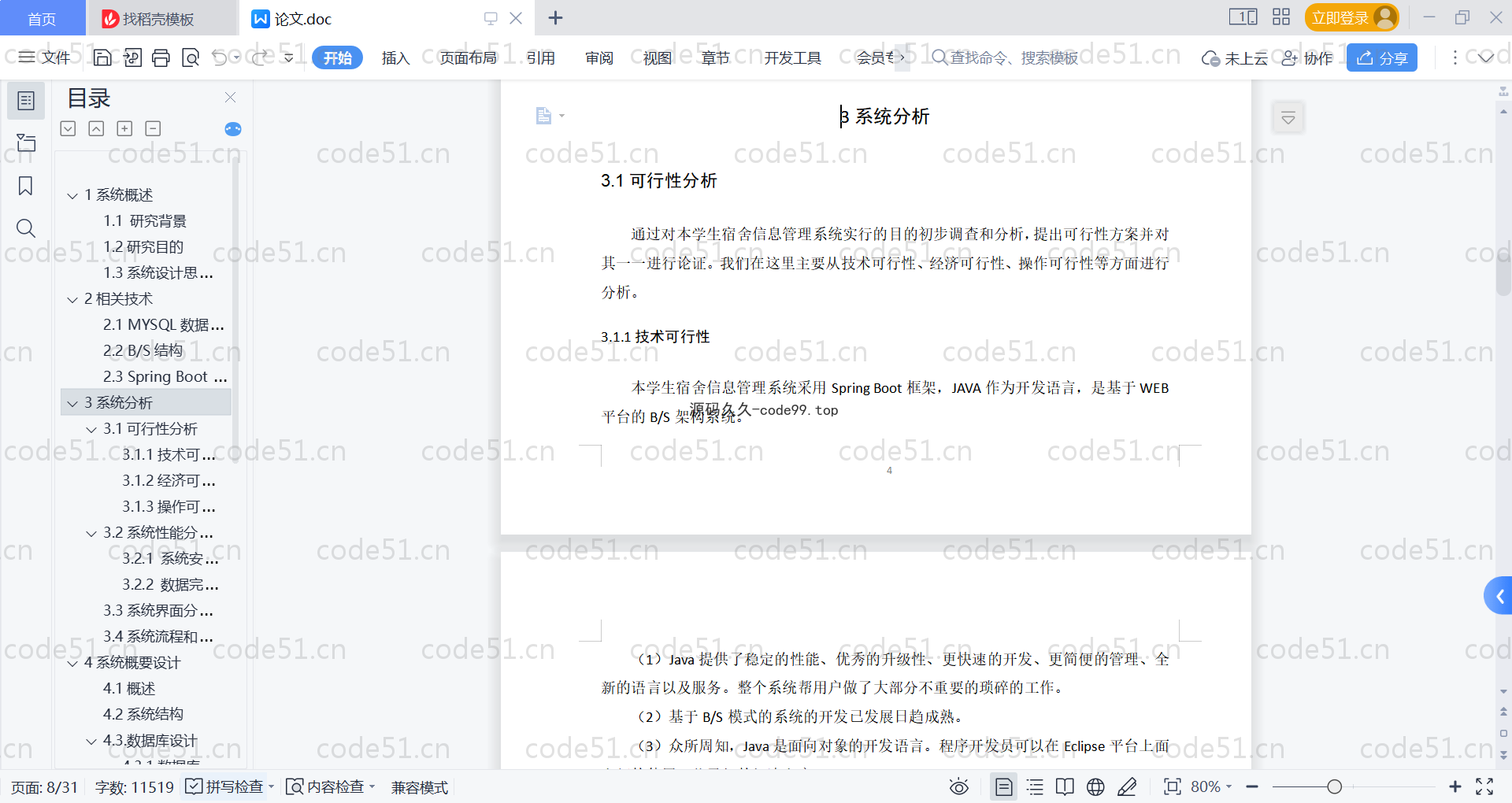The height and width of the screenshot is (803, 1512).
Task: Open the 文件 menu
Action: click(45, 57)
